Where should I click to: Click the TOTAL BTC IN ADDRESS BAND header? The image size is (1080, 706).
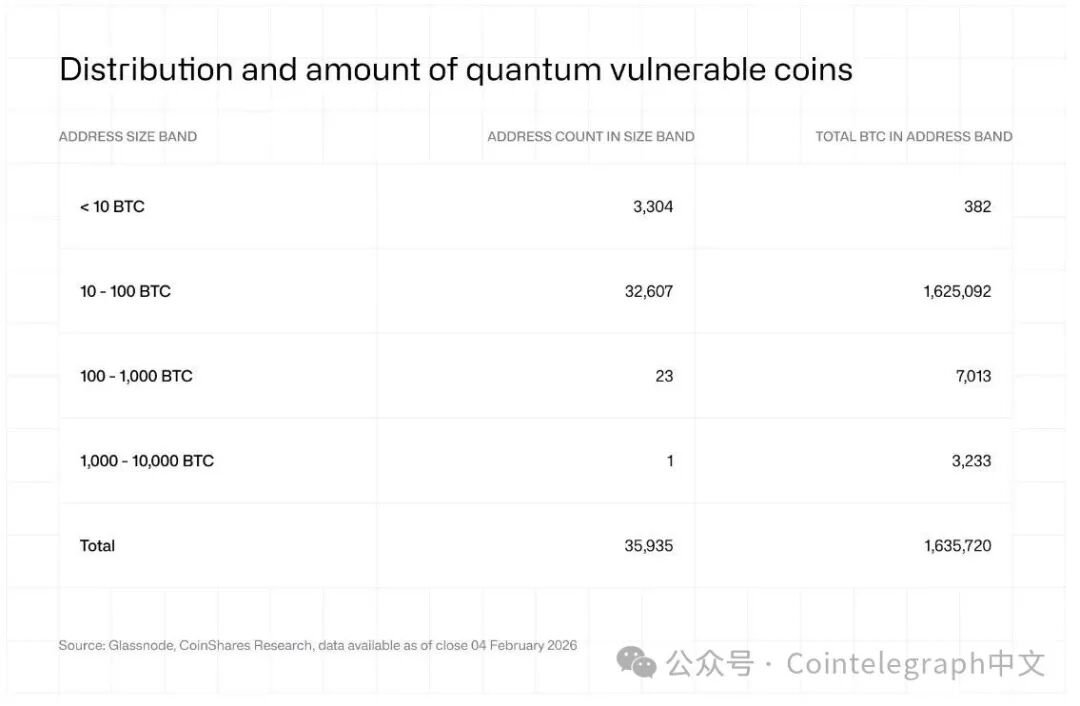[913, 136]
